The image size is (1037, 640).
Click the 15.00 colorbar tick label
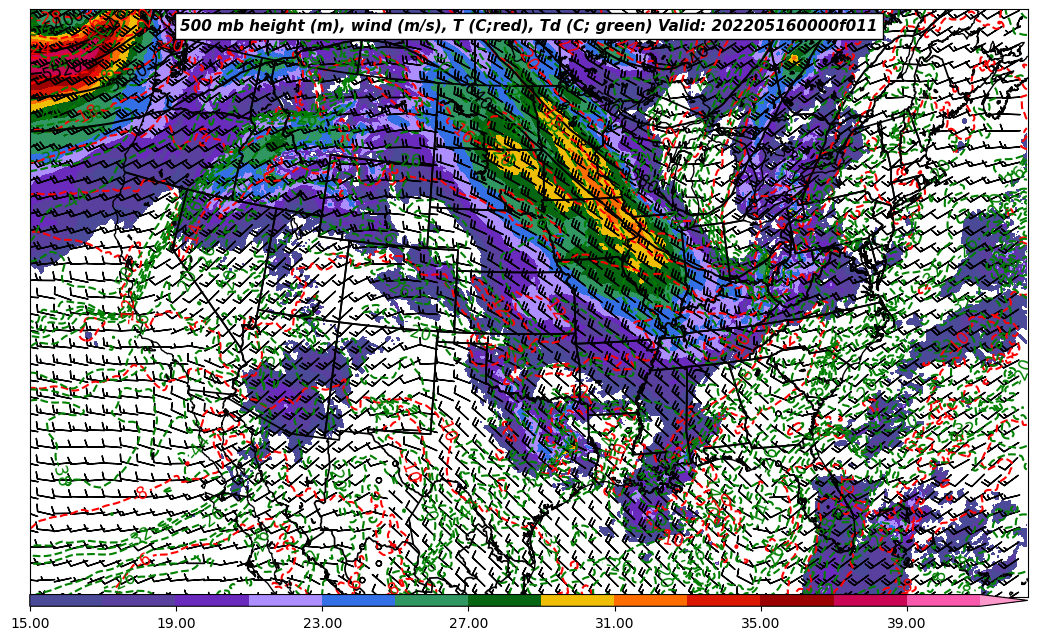click(x=30, y=623)
